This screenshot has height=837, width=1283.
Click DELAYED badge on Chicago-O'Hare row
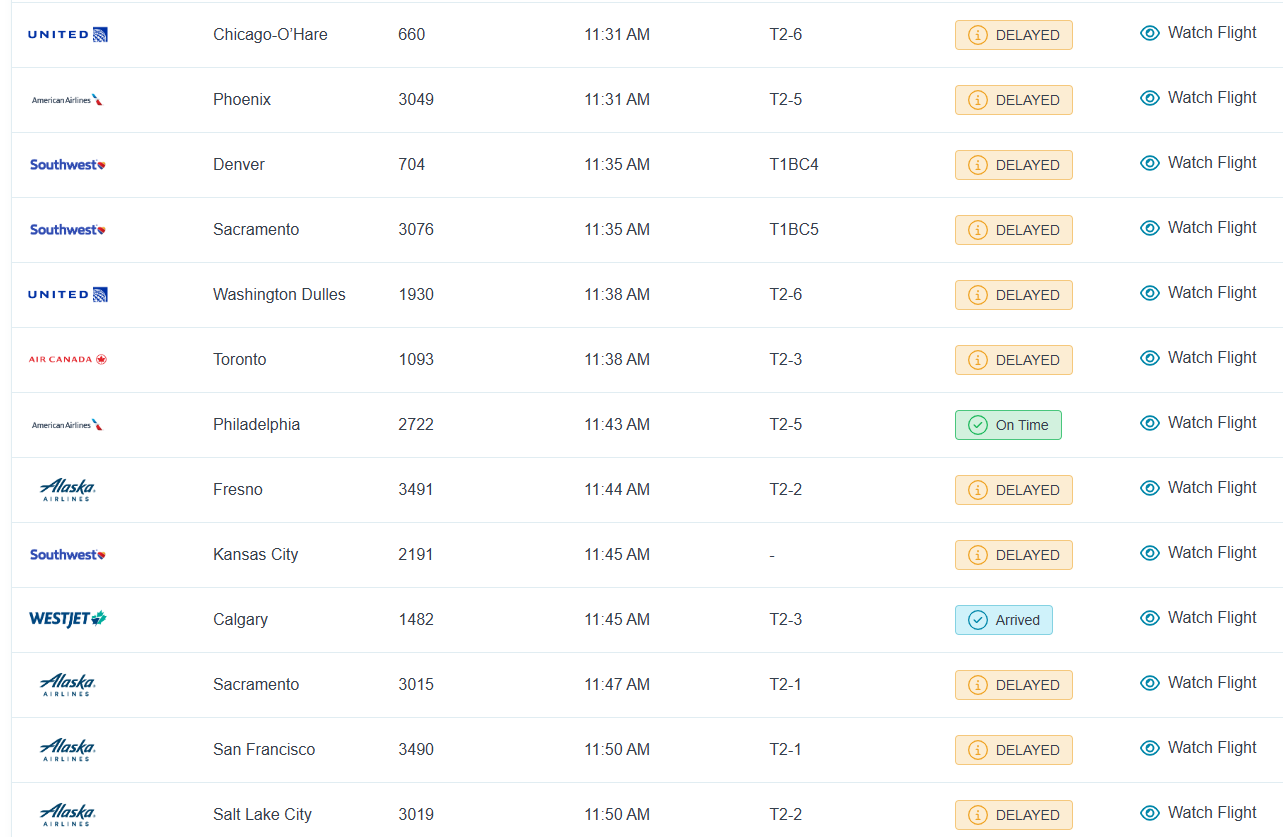point(1014,35)
